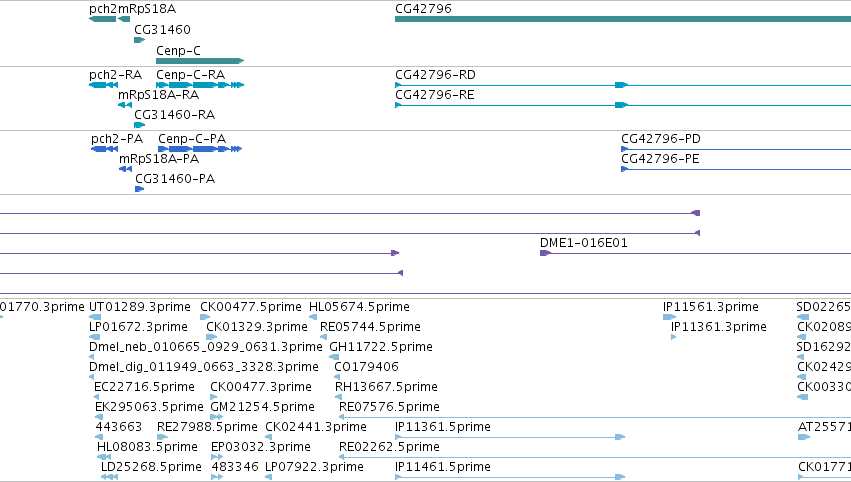Select the mRpS18A-RA transcript glyph
Image resolution: width=851 pixels, height=482 pixels.
click(125, 105)
